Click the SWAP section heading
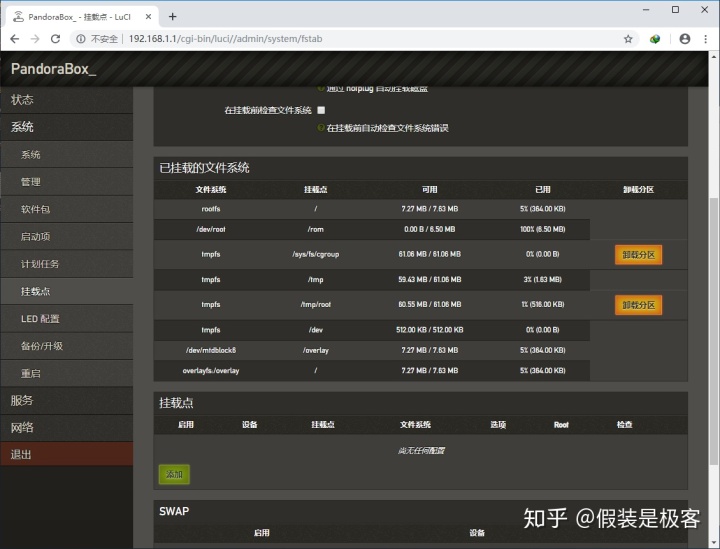Image resolution: width=720 pixels, height=549 pixels. (x=174, y=511)
